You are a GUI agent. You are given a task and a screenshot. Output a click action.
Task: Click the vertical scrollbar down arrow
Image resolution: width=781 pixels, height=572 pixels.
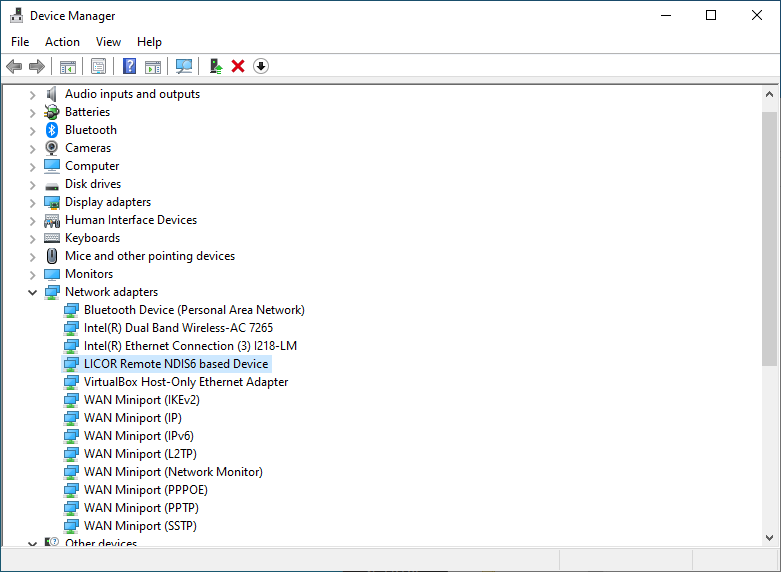(769, 539)
